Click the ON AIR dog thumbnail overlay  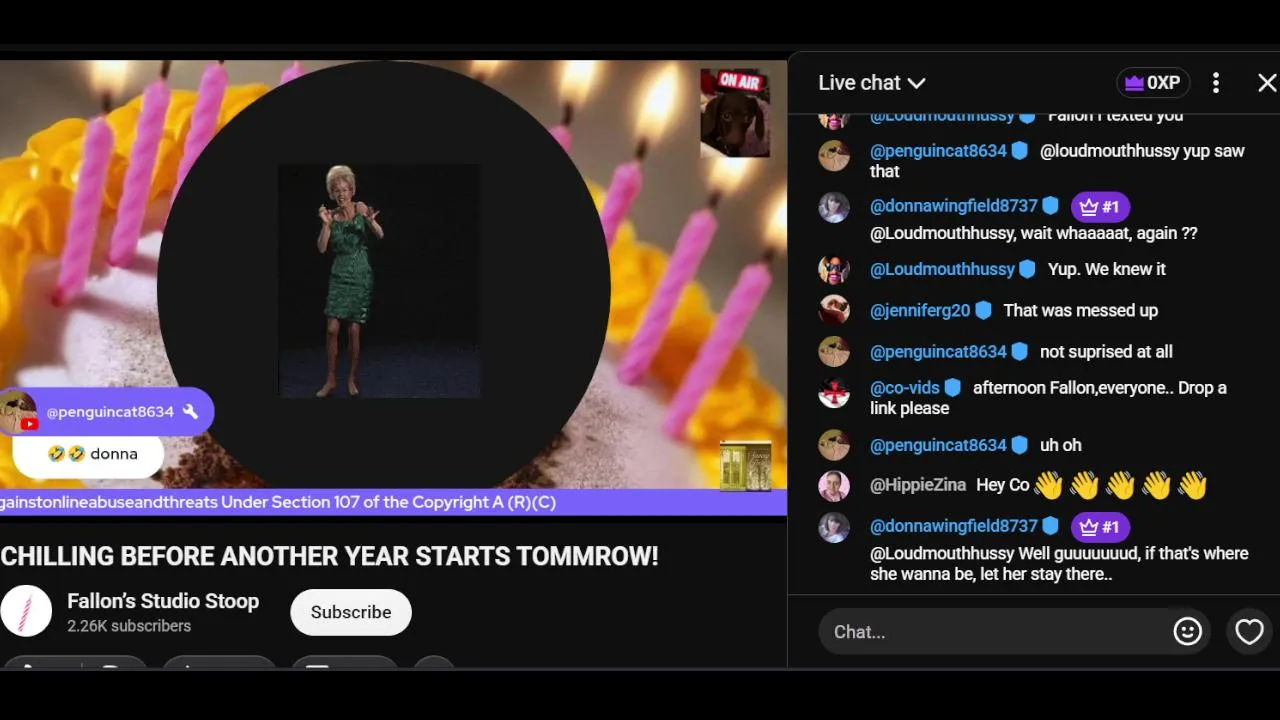click(x=735, y=113)
